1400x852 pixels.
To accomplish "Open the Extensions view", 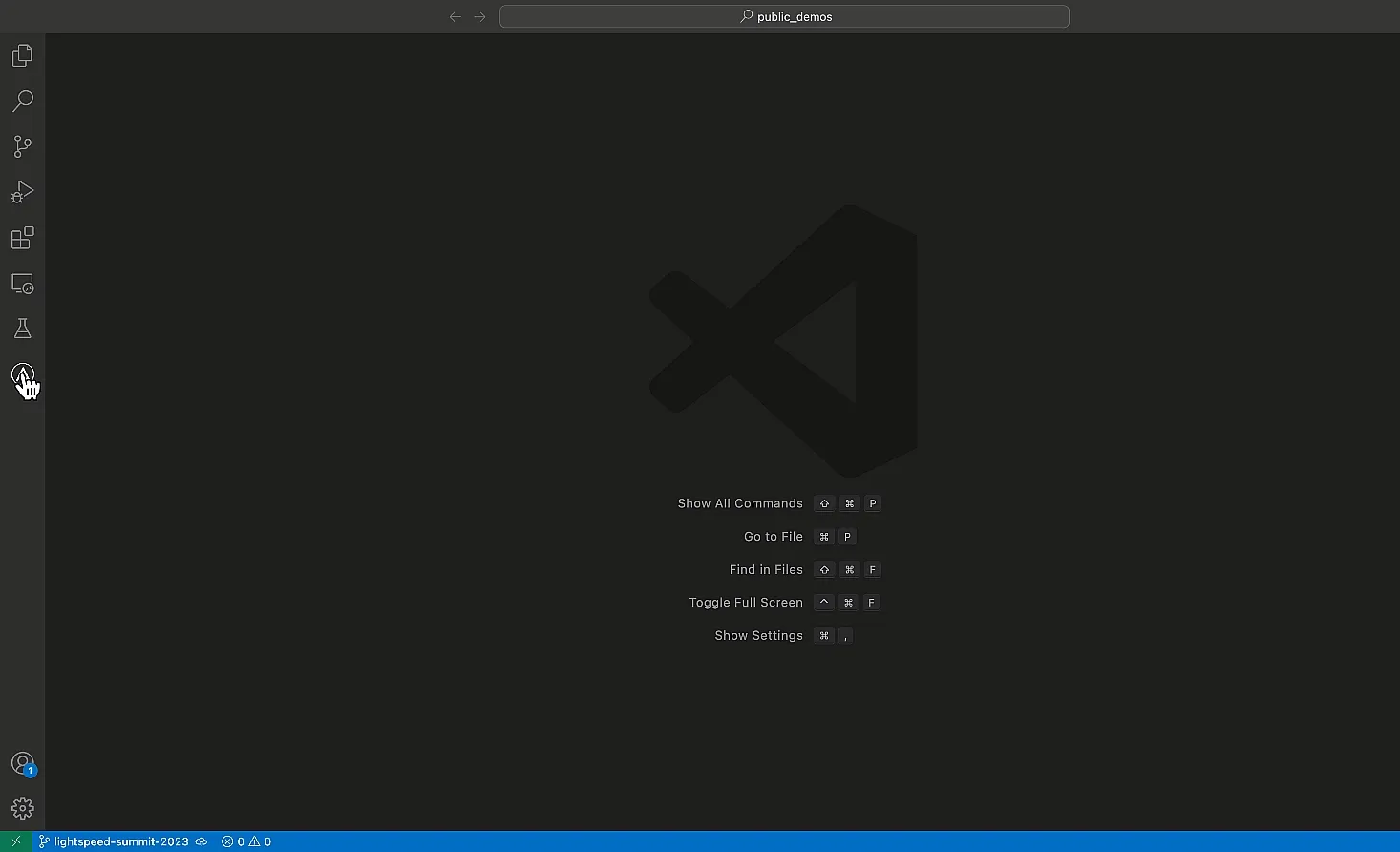I will pos(21,238).
